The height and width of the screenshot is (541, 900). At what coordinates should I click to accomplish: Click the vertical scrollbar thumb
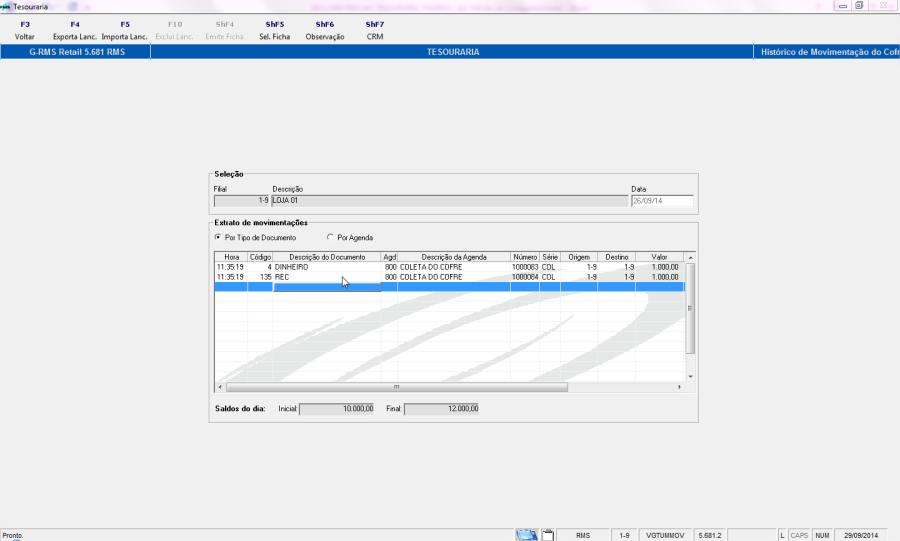[690, 309]
